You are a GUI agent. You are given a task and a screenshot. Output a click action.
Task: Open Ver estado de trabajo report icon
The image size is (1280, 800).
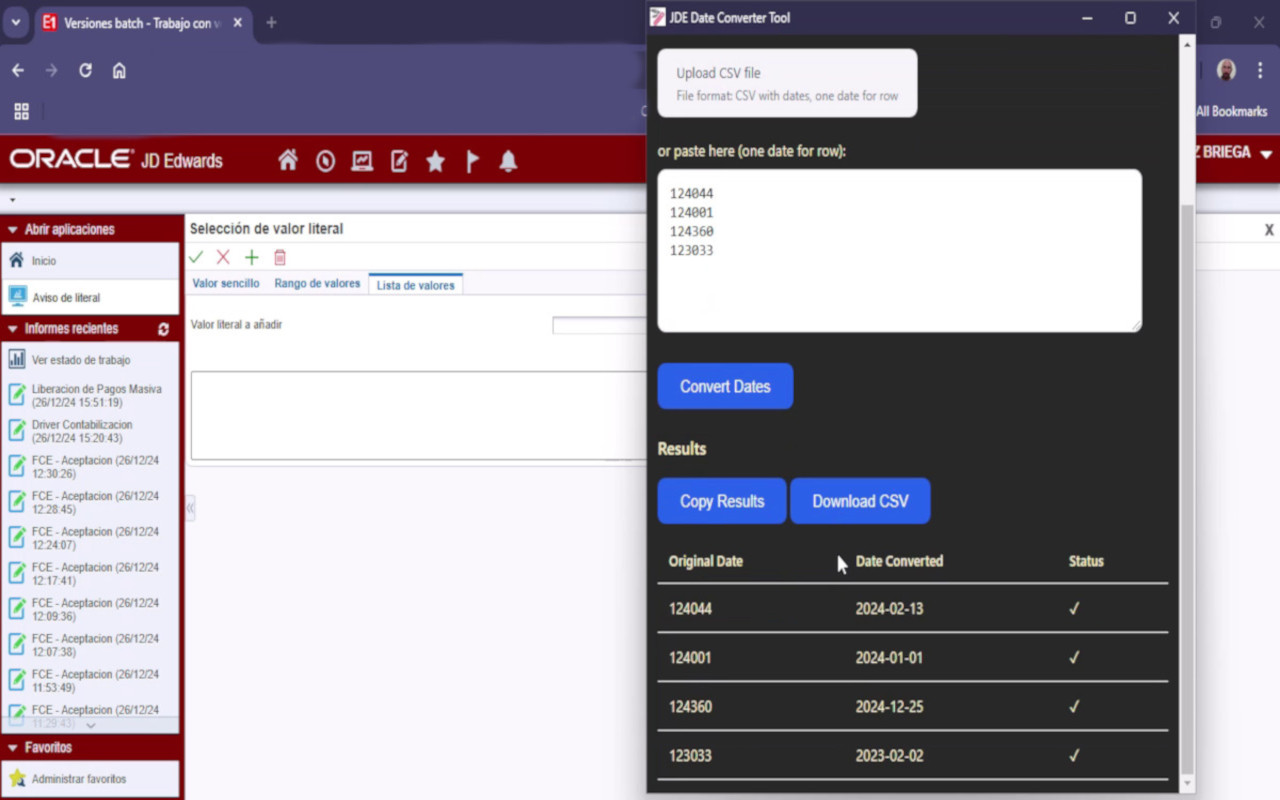pos(18,359)
